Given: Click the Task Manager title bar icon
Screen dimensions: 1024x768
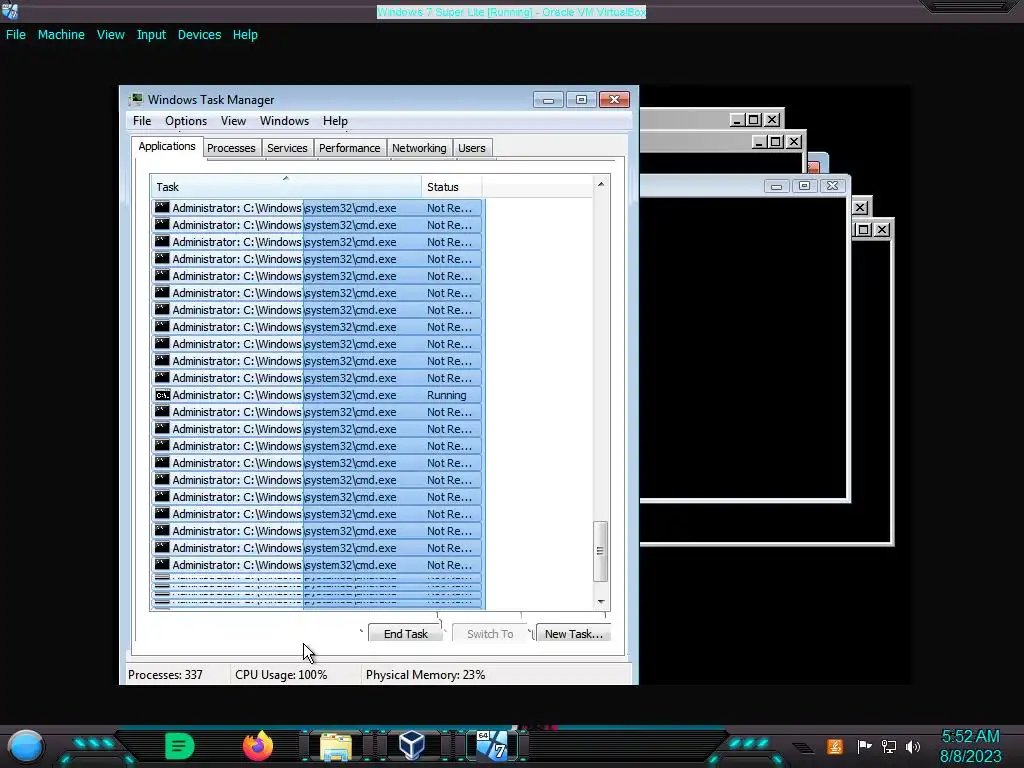Looking at the screenshot, I should pyautogui.click(x=136, y=99).
